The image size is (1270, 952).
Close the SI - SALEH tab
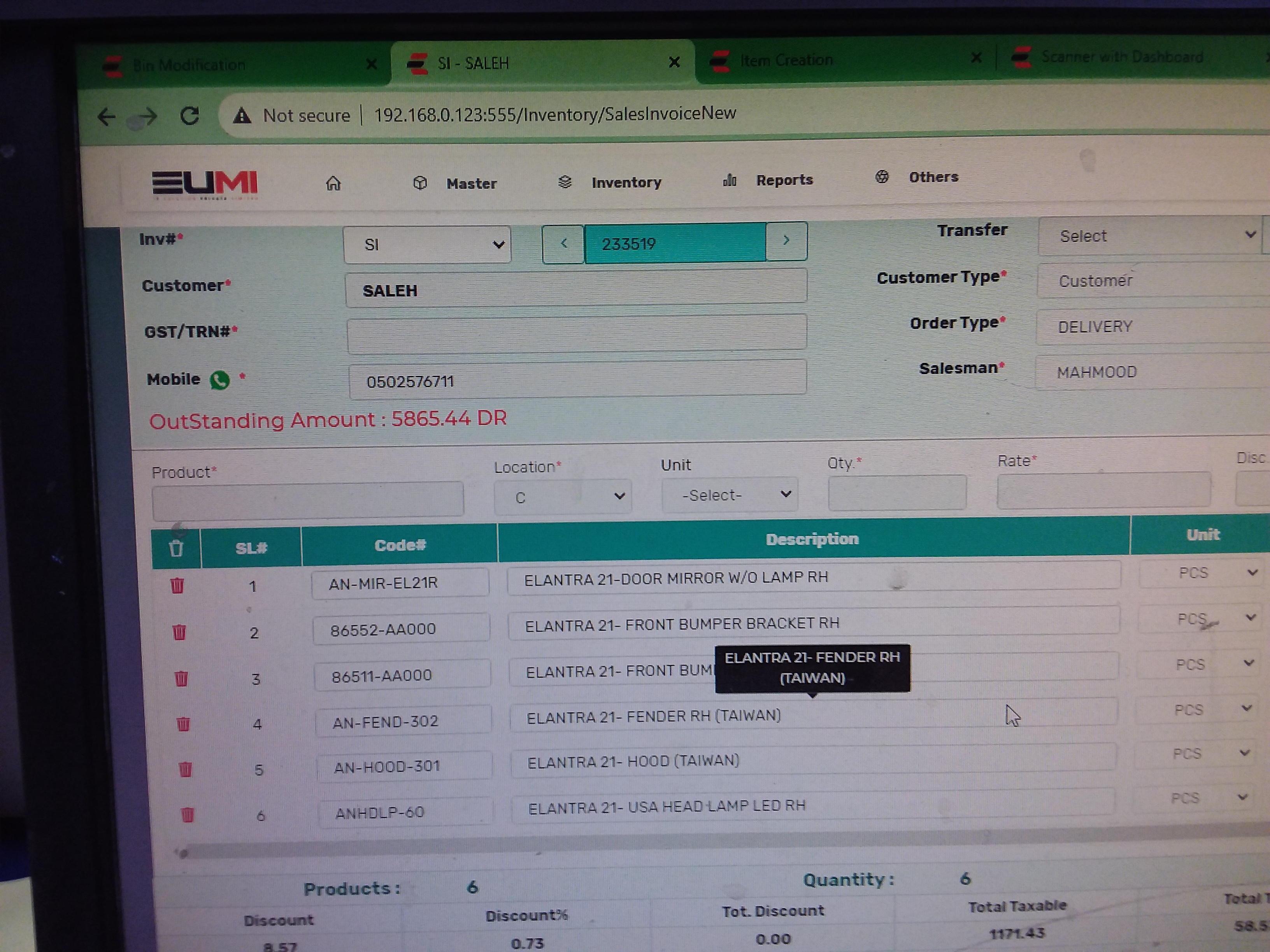[675, 62]
